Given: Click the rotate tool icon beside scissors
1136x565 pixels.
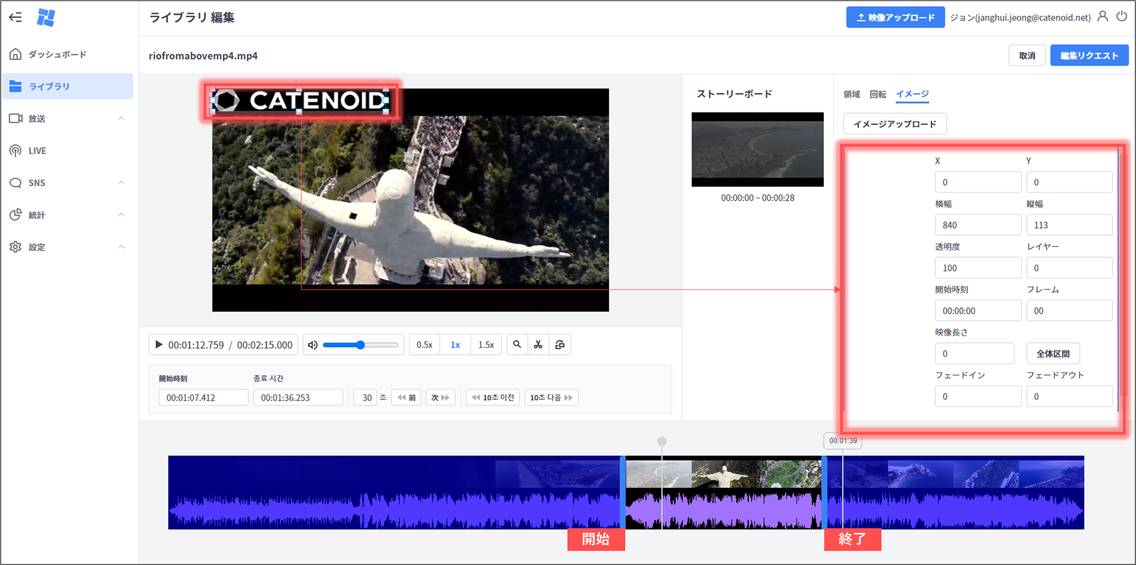Looking at the screenshot, I should point(560,345).
